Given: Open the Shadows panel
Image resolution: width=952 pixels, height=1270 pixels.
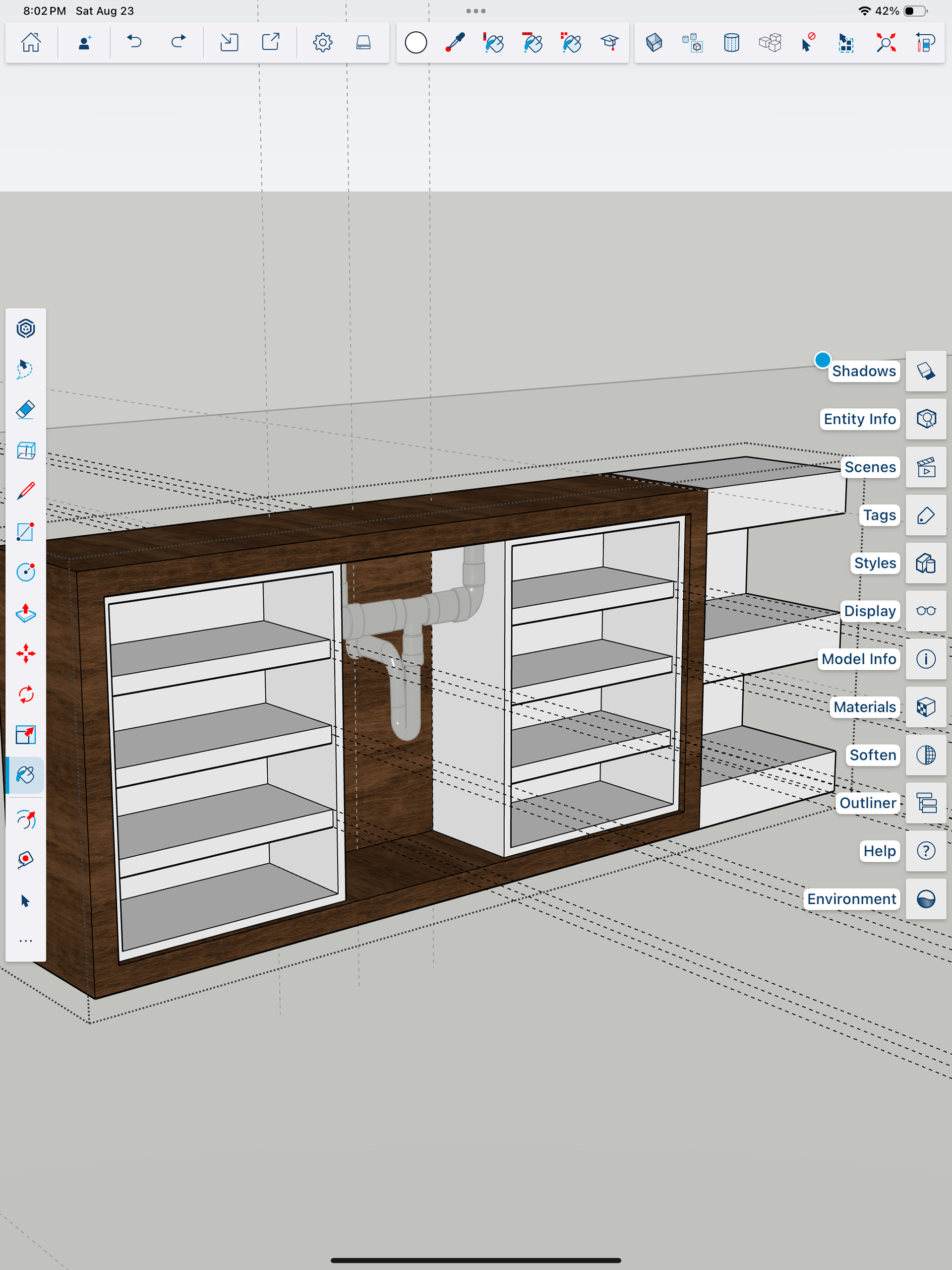Looking at the screenshot, I should [926, 371].
